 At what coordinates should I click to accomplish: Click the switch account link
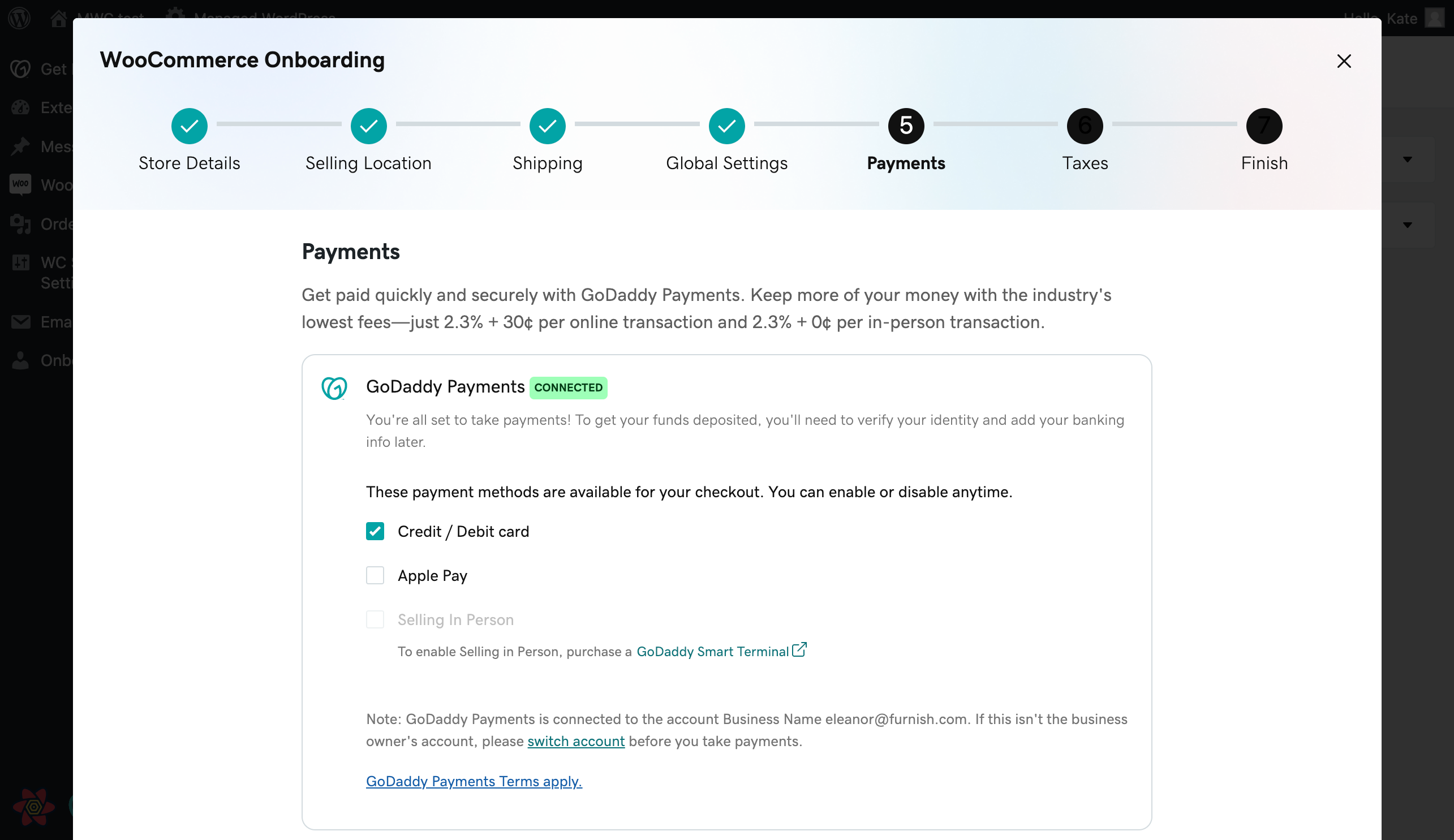[x=576, y=741]
